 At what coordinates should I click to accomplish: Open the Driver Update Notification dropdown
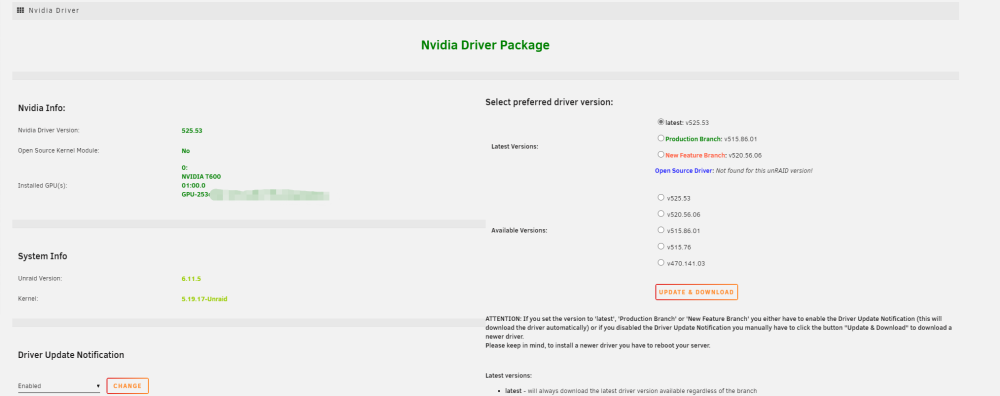click(59, 386)
